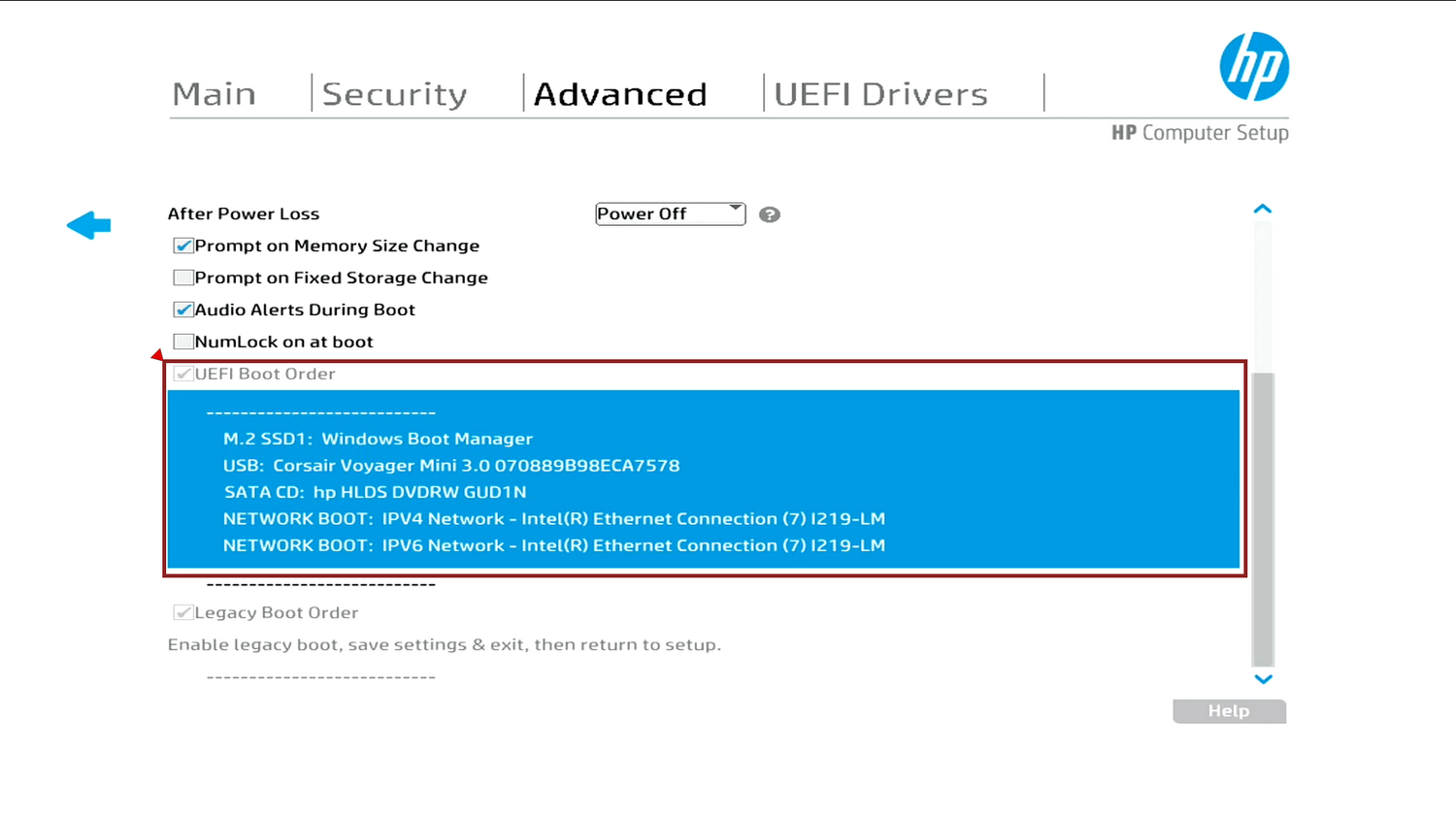The width and height of the screenshot is (1456, 819).
Task: Select the M.2 SSD1 Windows Boot Manager entry
Action: (377, 439)
